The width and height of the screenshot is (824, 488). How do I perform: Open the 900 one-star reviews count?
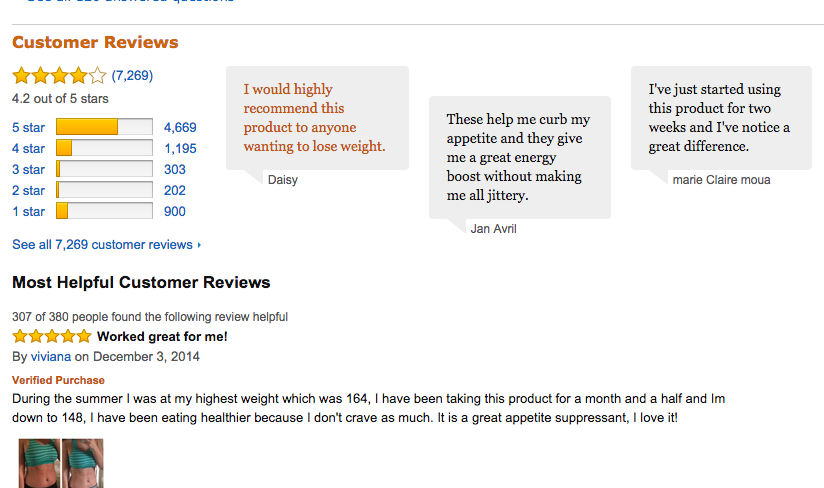click(x=174, y=212)
